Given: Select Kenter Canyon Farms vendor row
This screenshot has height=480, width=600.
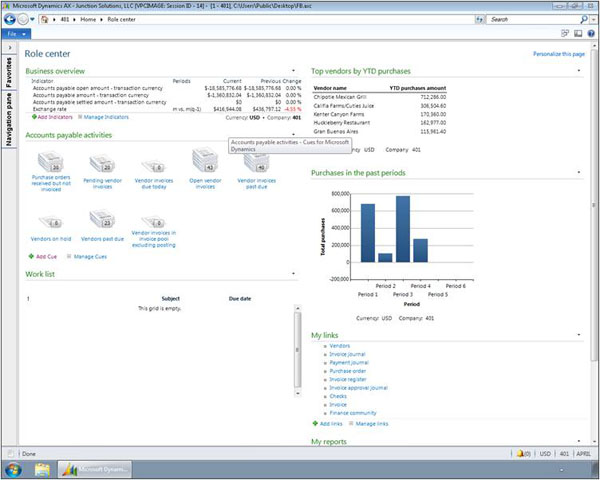Looking at the screenshot, I should [x=380, y=114].
